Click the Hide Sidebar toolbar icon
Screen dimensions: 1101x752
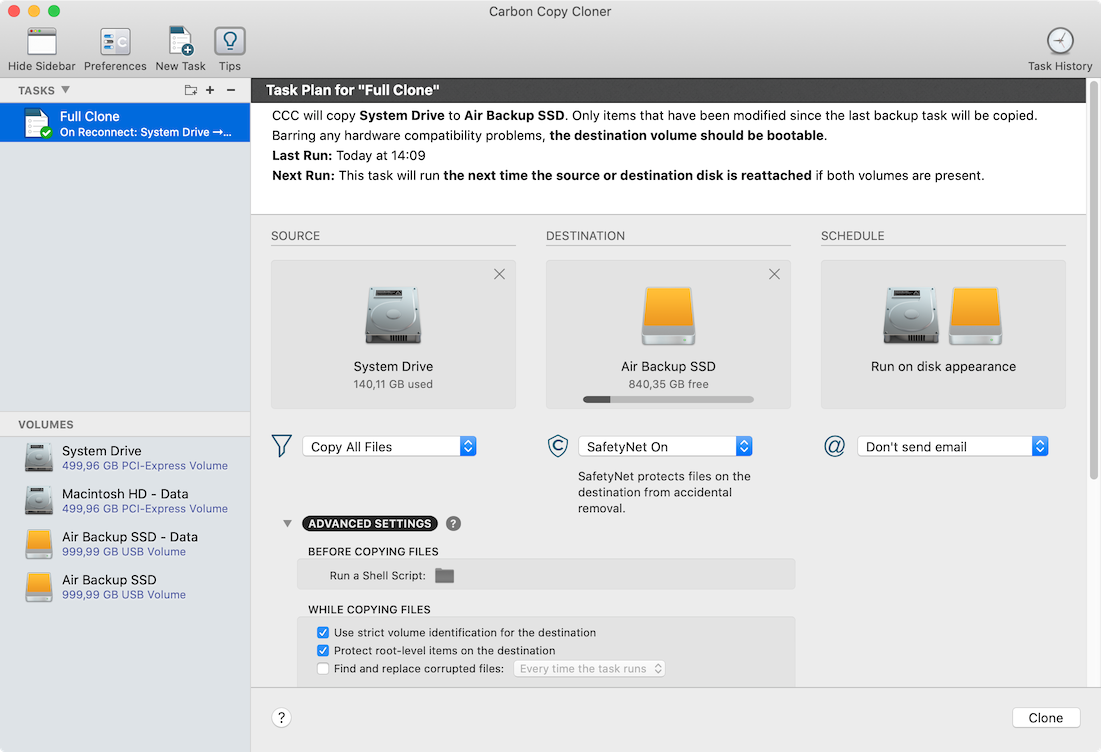point(41,42)
